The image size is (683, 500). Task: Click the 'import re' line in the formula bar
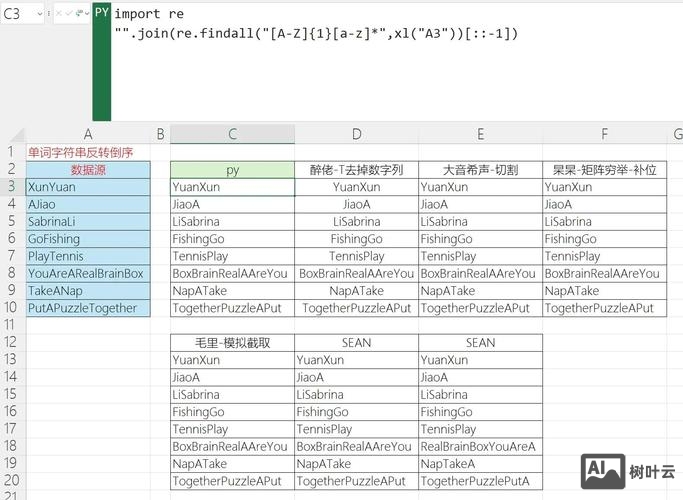click(149, 14)
